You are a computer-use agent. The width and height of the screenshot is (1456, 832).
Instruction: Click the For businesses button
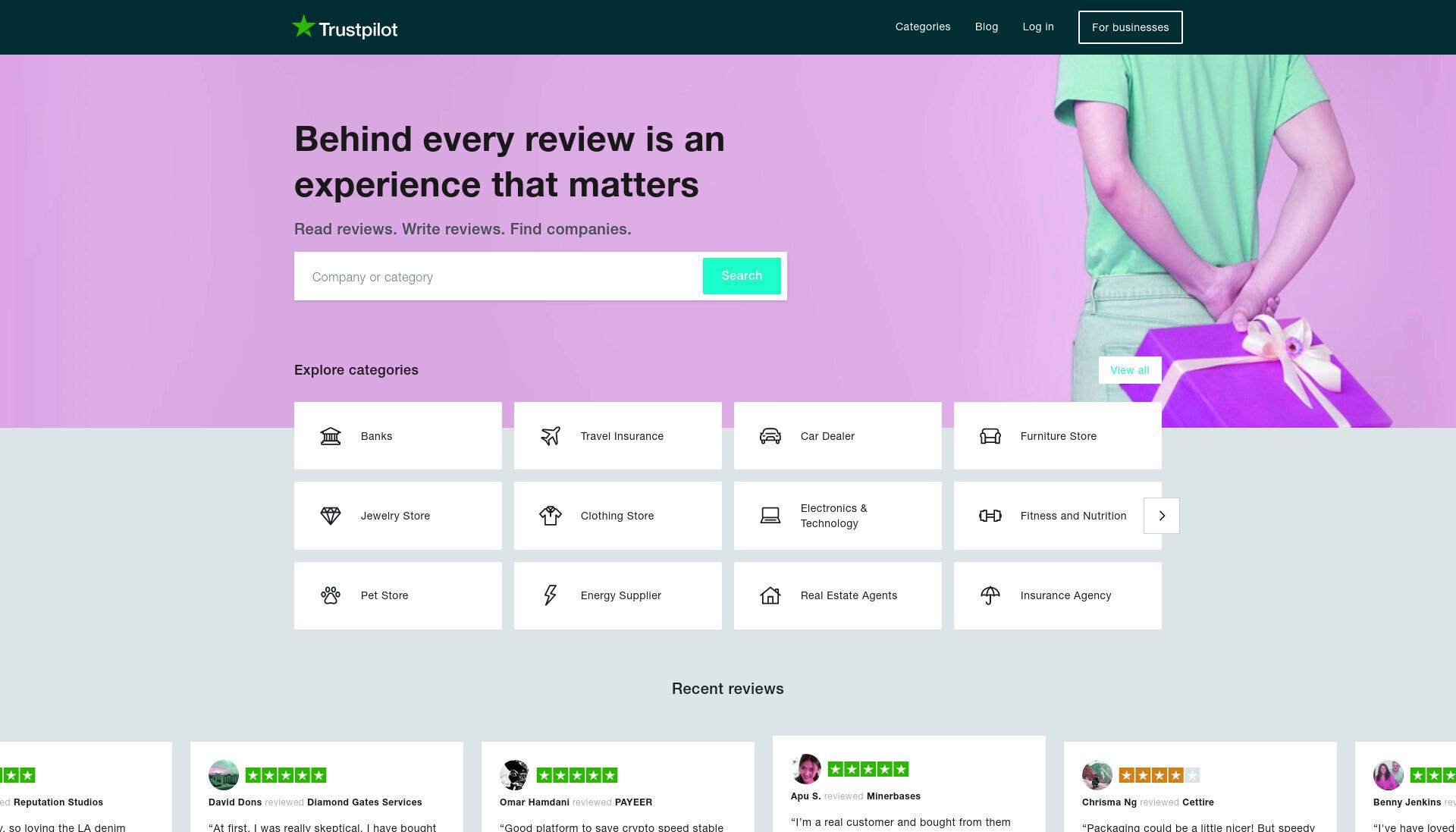click(1131, 27)
